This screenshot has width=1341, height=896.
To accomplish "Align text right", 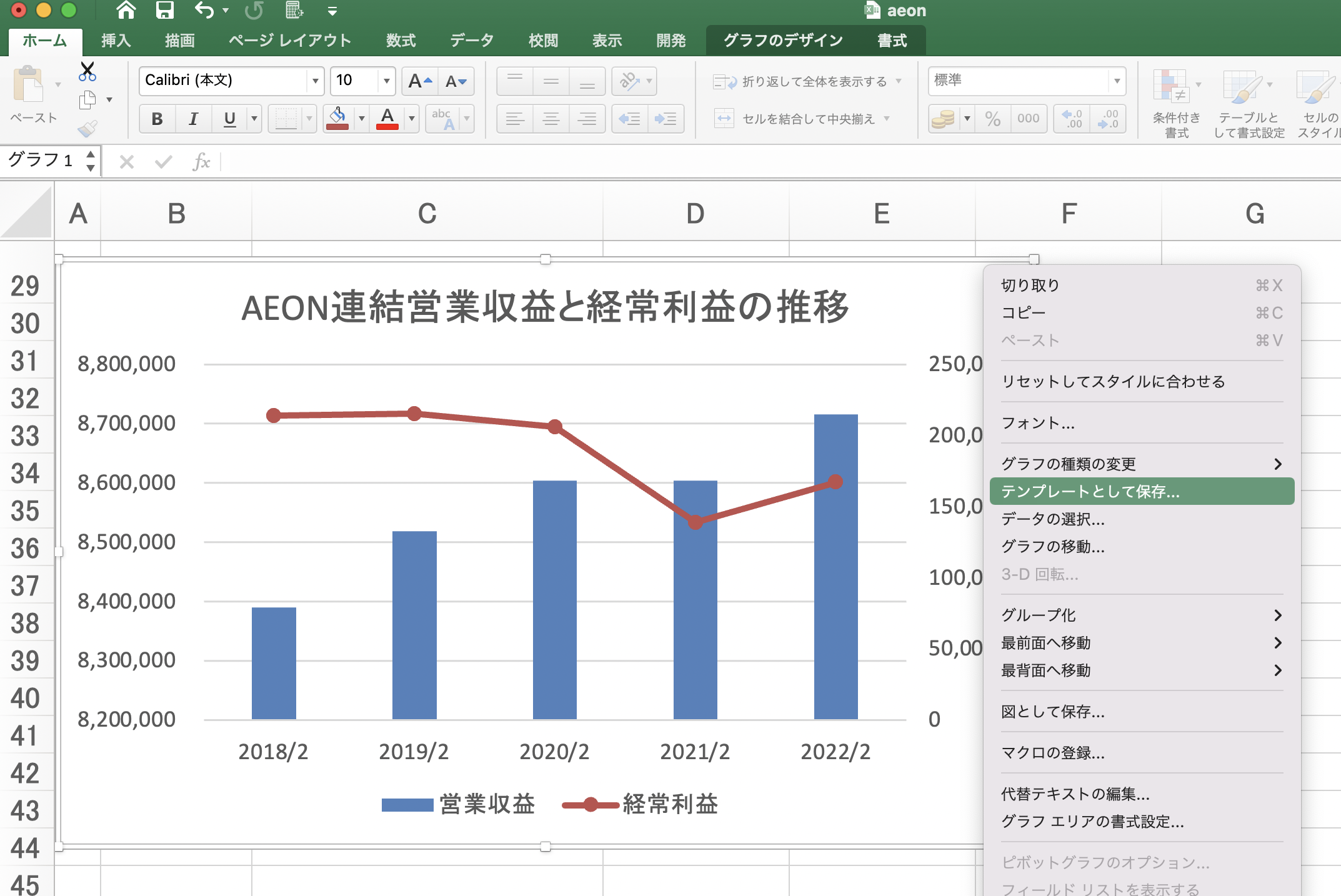I will pos(587,119).
